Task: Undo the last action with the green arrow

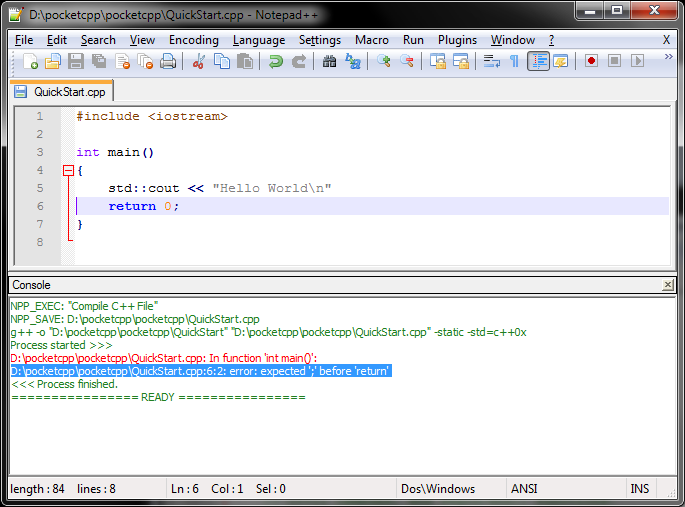Action: (276, 61)
